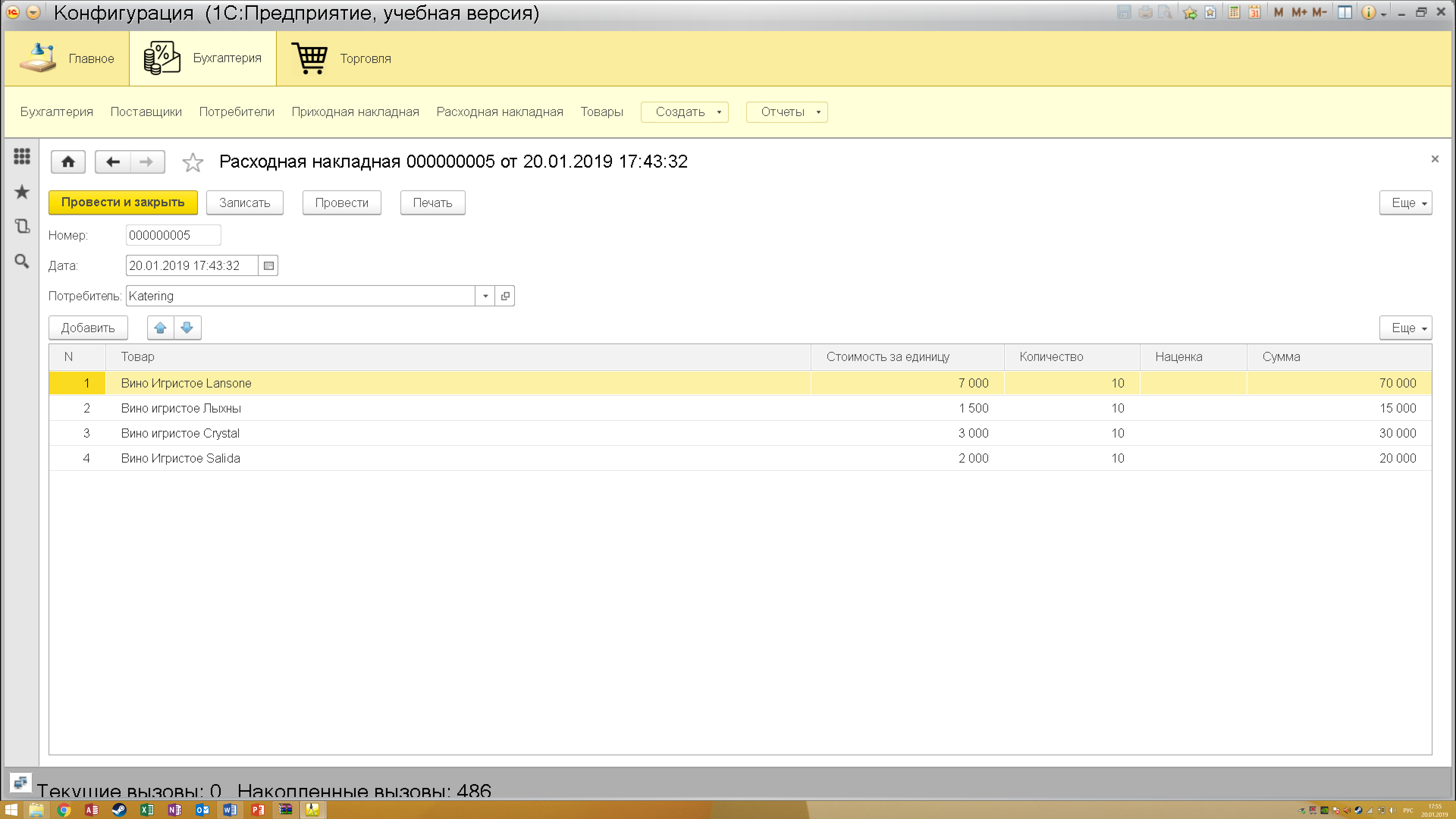The image size is (1456, 819).
Task: Move row up with blue arrow
Action: click(x=160, y=328)
